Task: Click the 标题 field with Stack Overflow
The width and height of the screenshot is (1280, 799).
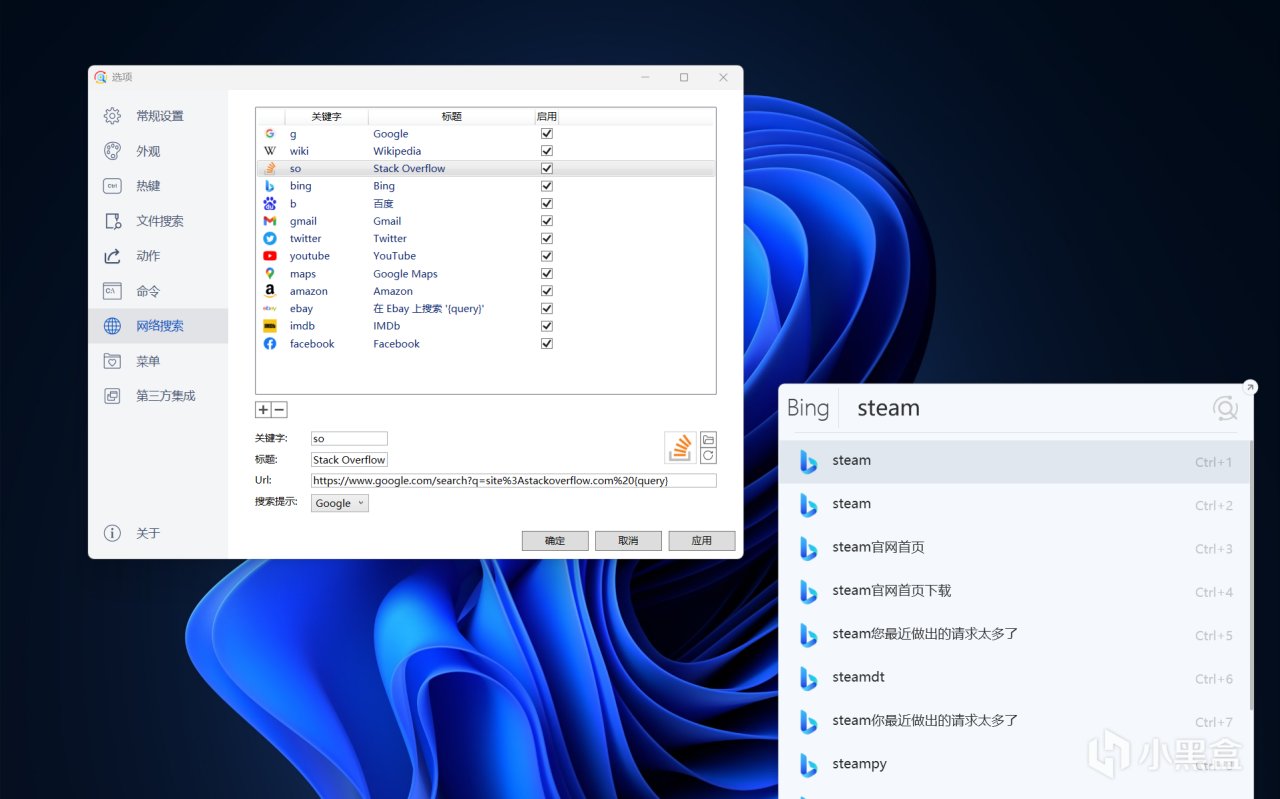Action: pyautogui.click(x=349, y=460)
